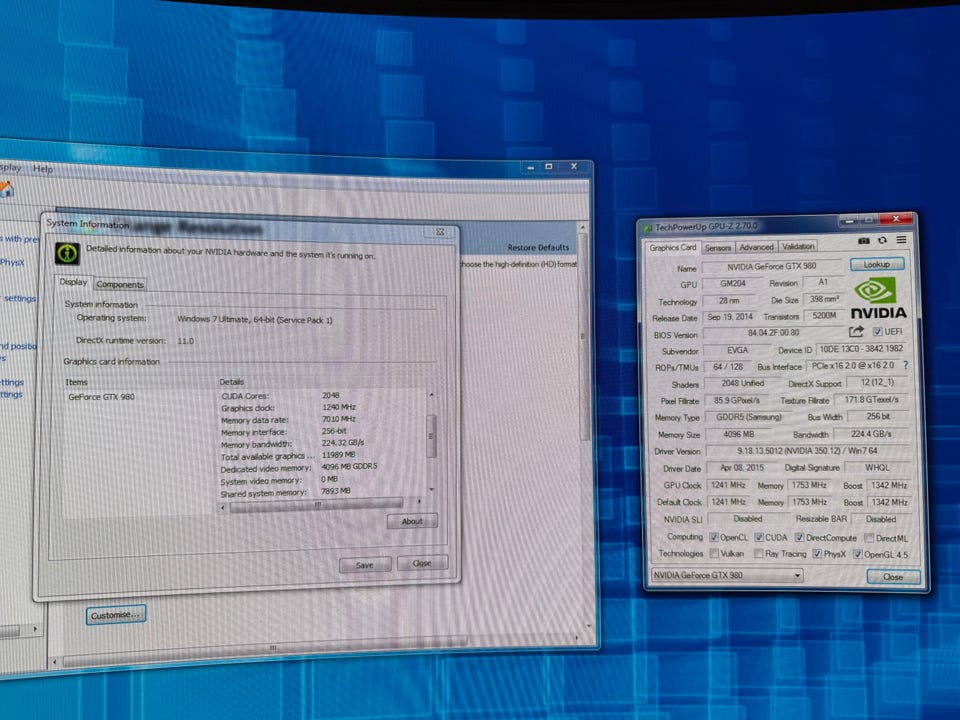Click the details list horizontal scroll right arrow
This screenshot has height=720, width=960.
pos(419,501)
